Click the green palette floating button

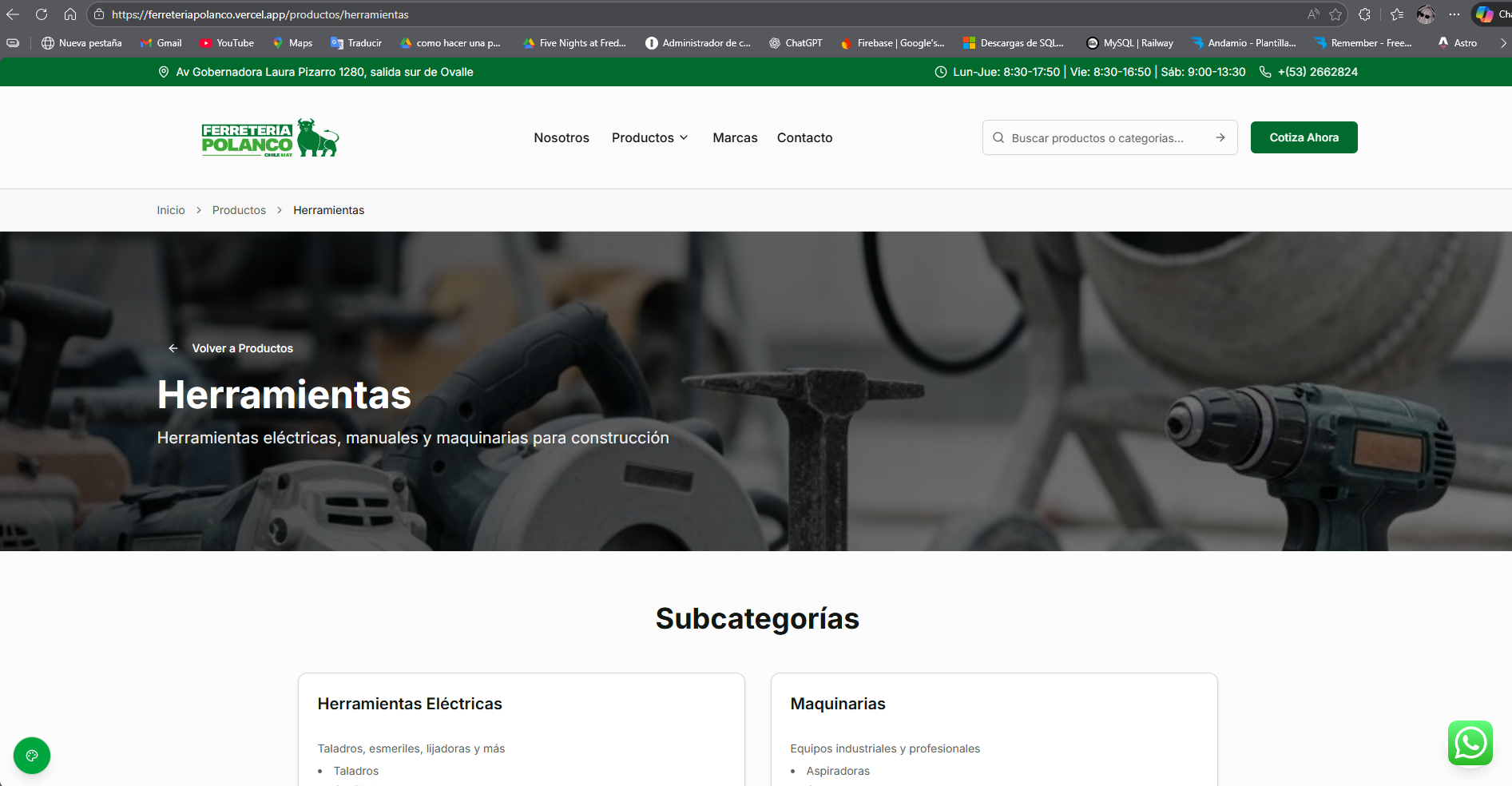coord(32,755)
